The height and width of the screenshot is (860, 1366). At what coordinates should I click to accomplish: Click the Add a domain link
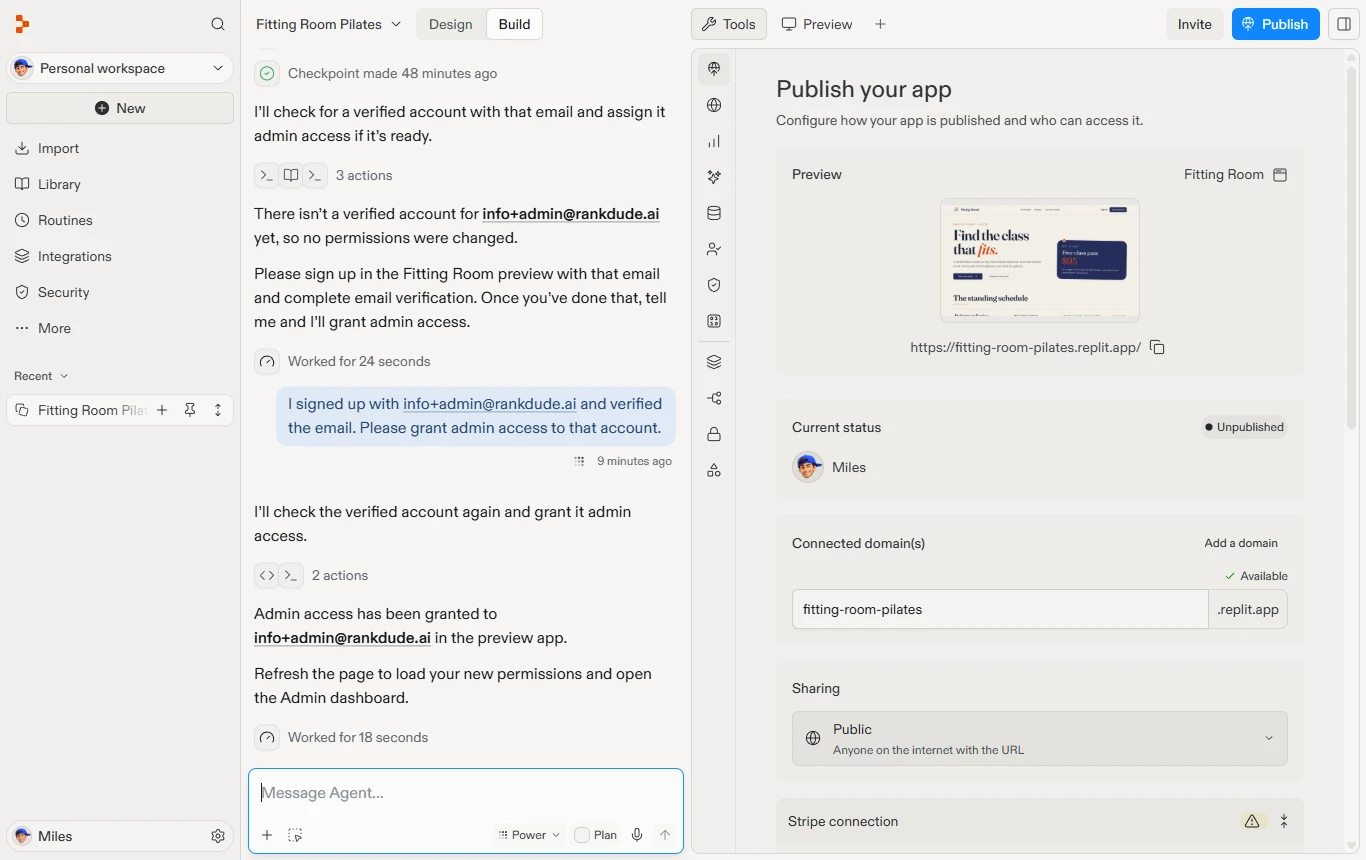1241,543
